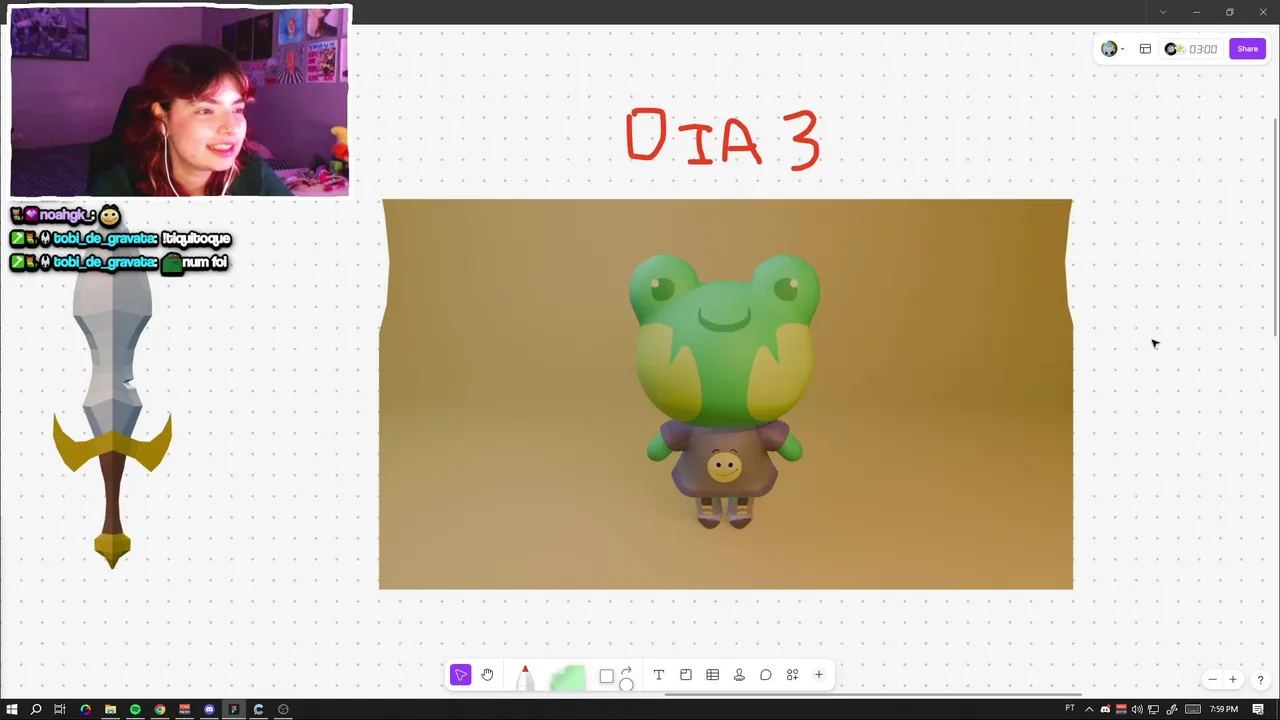Screen dimensions: 1280x720
Task: Open widgets and stickers menu
Action: (792, 675)
